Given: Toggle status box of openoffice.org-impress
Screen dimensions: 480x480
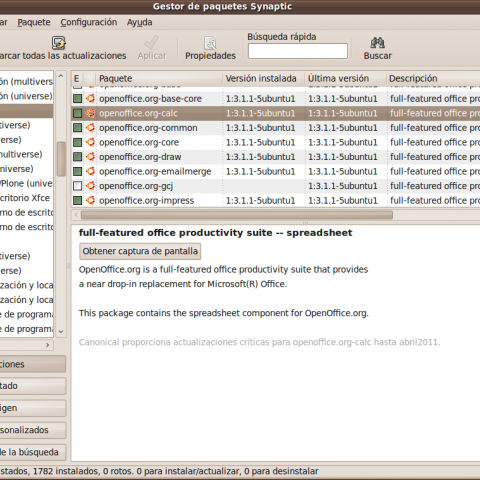Looking at the screenshot, I should (78, 200).
